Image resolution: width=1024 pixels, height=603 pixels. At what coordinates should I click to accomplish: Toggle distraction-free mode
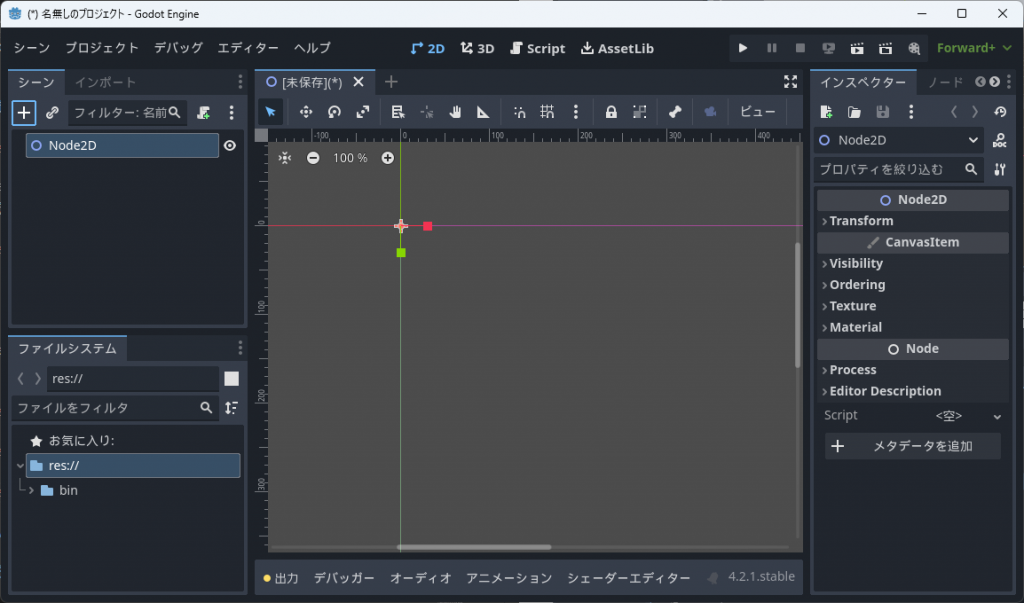(790, 82)
